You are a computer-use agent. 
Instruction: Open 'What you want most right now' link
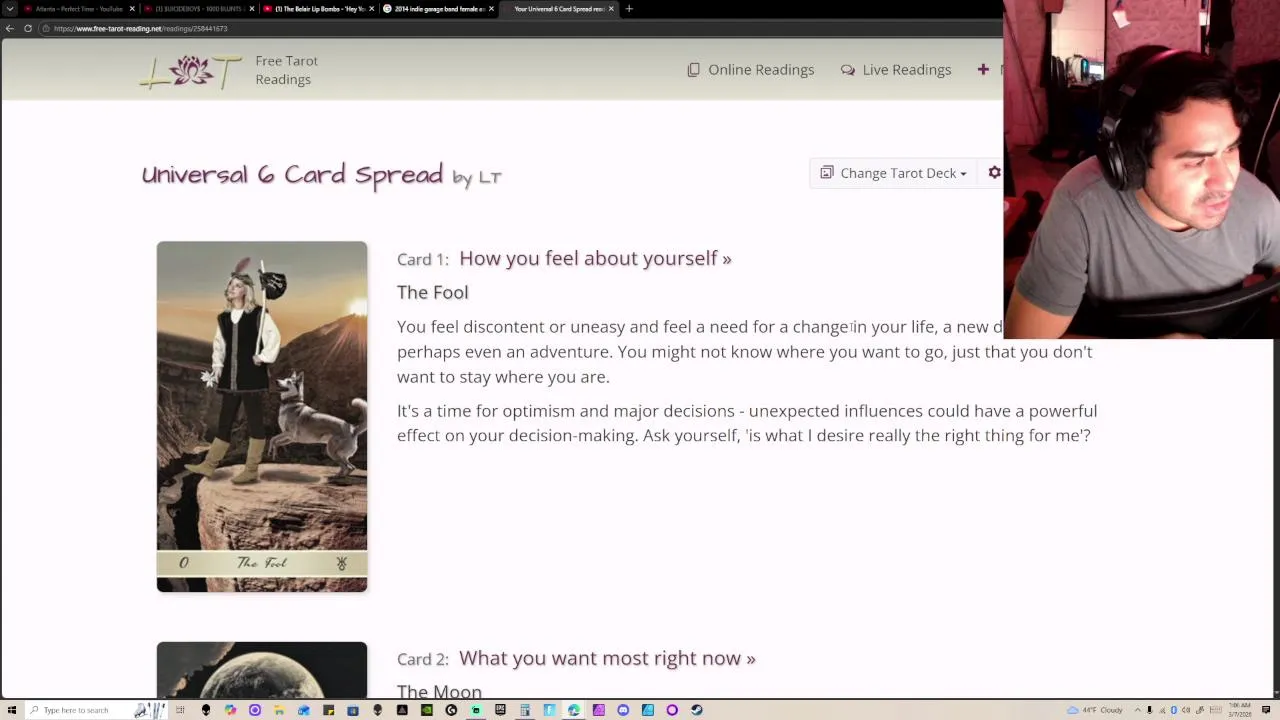(x=607, y=658)
